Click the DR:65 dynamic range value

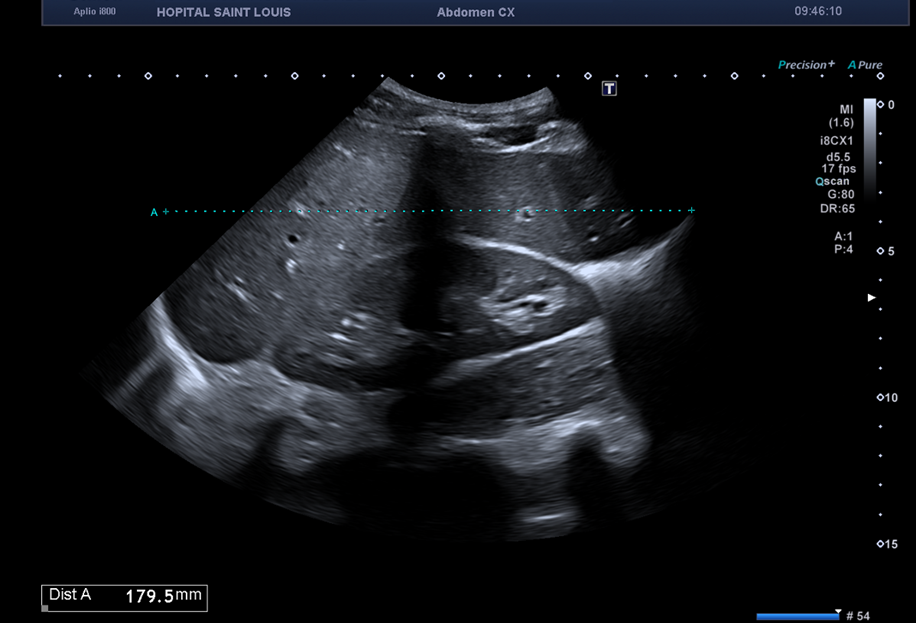(837, 208)
